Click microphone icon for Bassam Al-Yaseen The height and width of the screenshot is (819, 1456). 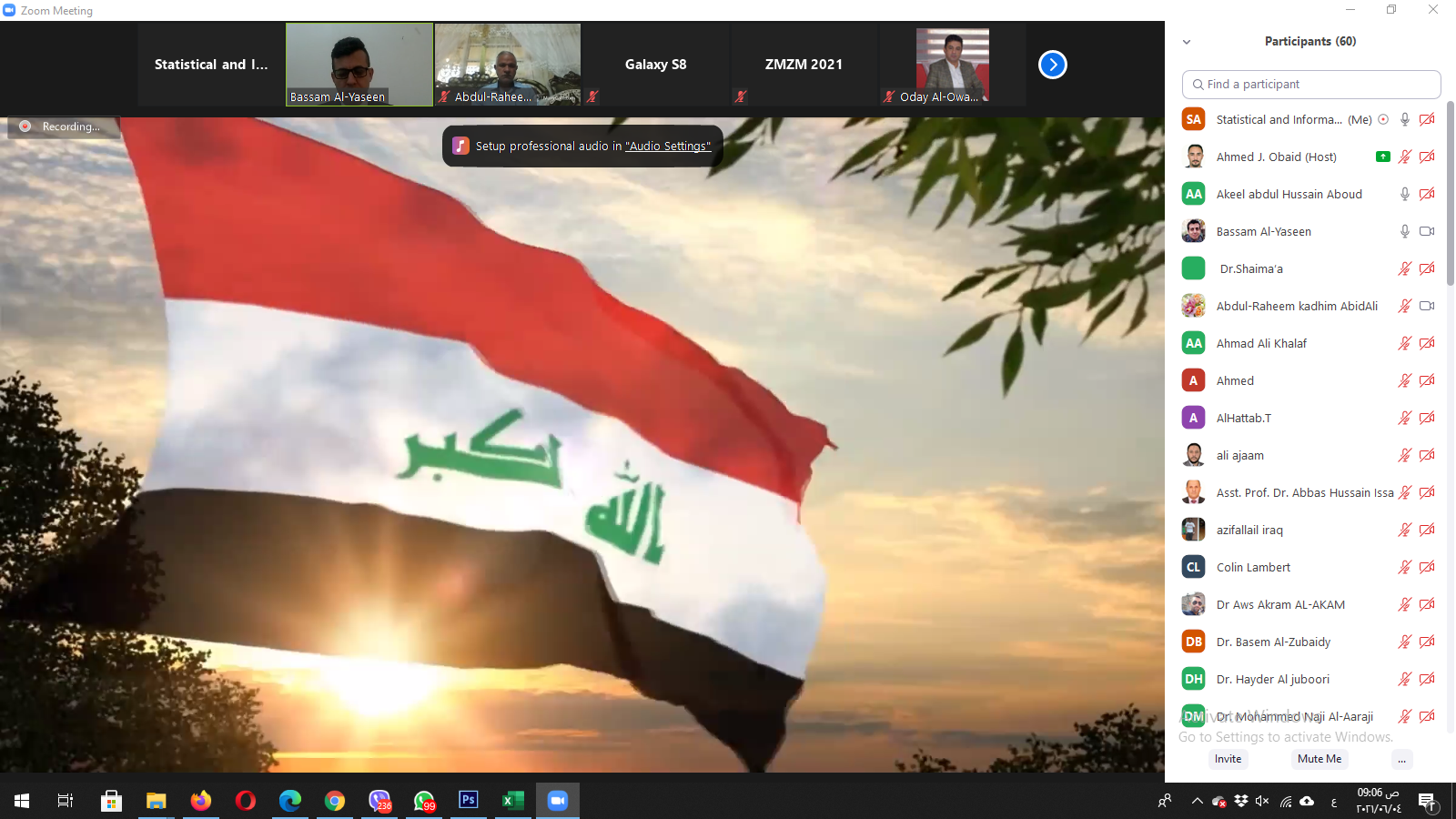pyautogui.click(x=1404, y=231)
